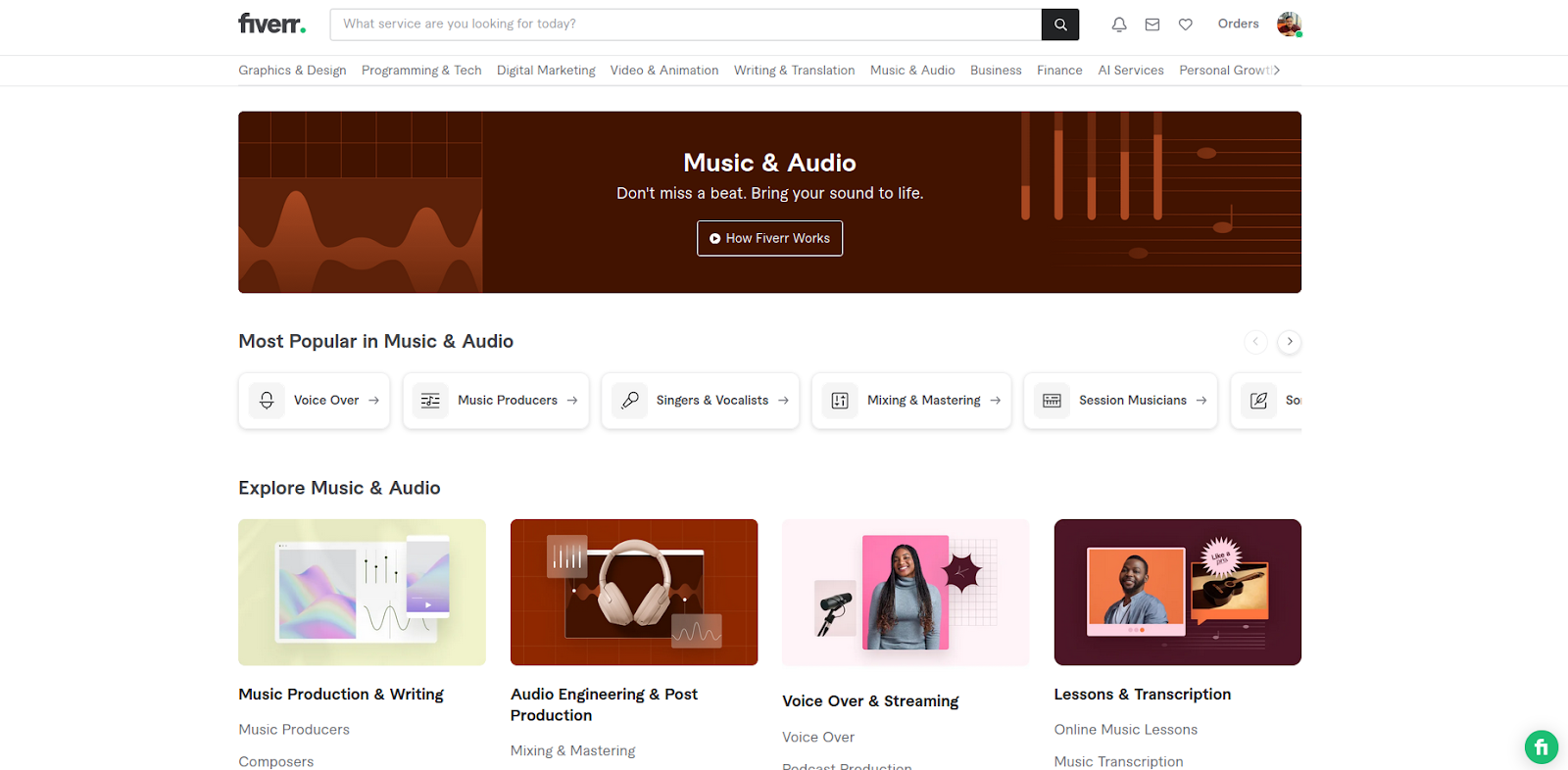
Task: Click the arrow on the Voice Over card
Action: click(x=373, y=401)
